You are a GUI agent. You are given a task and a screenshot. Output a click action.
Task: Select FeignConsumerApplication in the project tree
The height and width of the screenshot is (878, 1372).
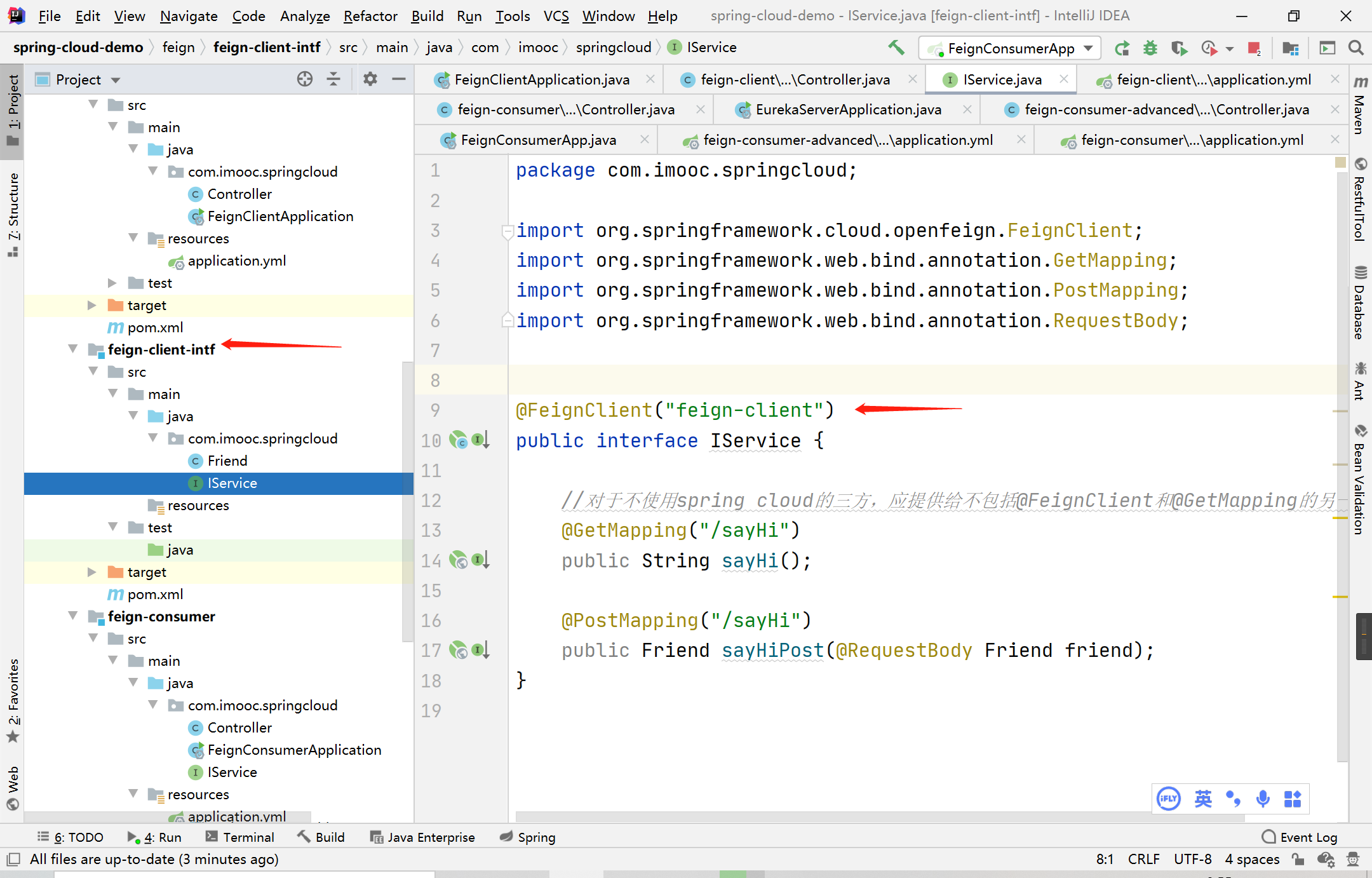294,750
